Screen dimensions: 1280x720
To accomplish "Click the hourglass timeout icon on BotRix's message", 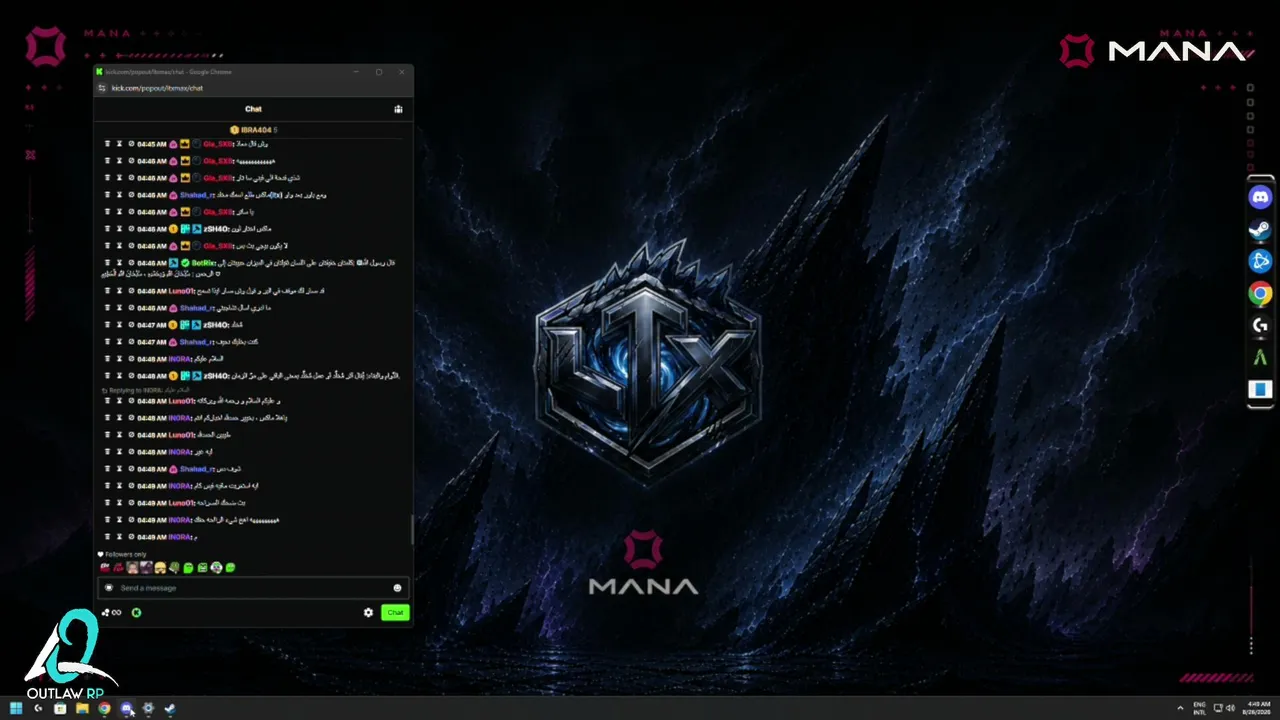I will tap(119, 263).
